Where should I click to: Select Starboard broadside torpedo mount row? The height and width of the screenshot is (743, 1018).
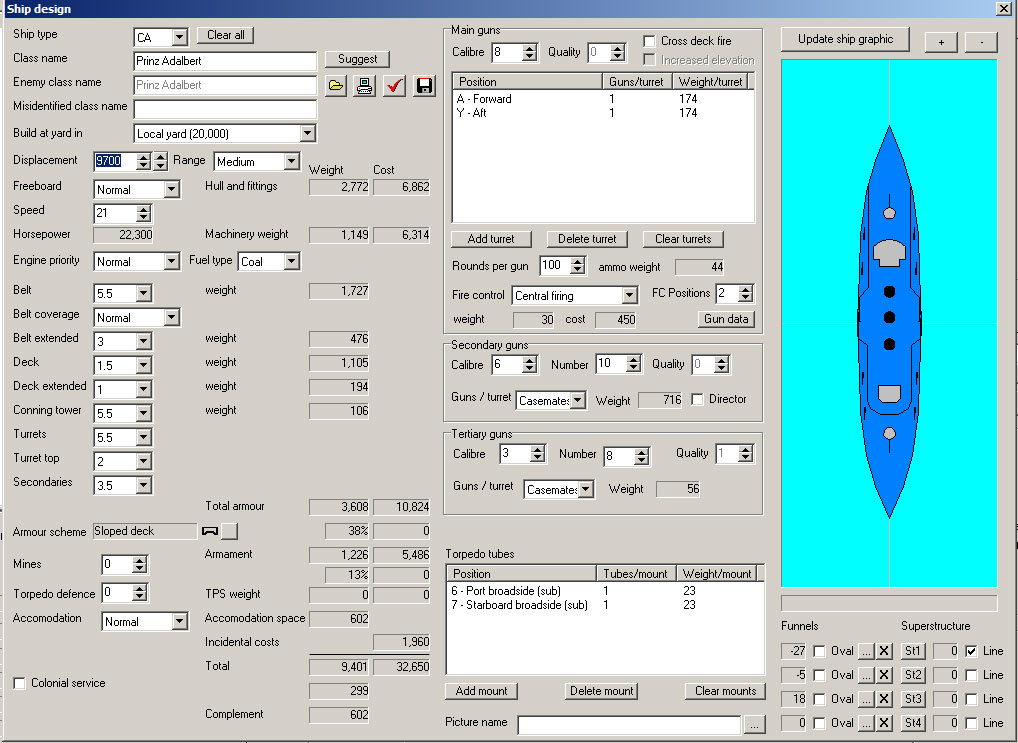pos(604,605)
